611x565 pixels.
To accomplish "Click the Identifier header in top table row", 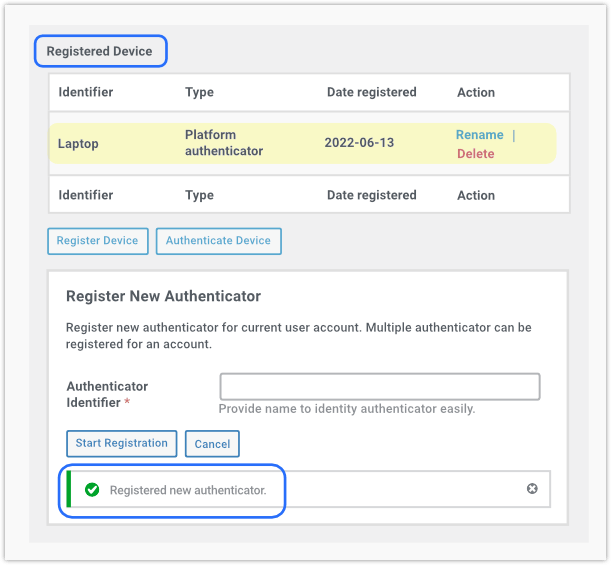I will click(x=86, y=92).
